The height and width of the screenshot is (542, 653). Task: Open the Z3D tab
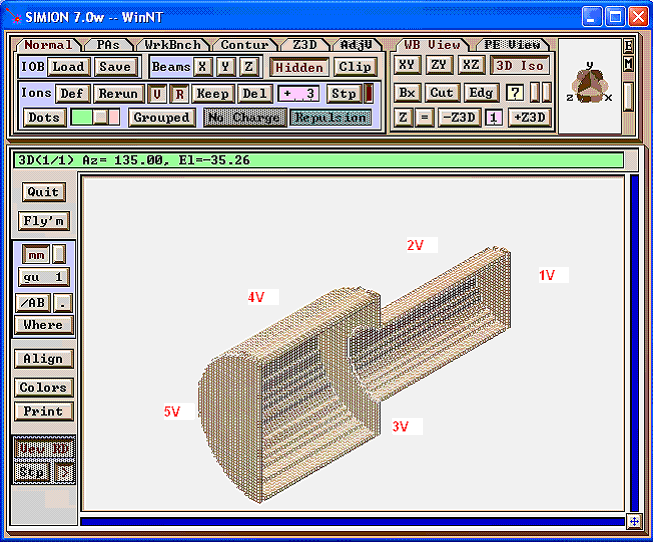click(x=305, y=45)
